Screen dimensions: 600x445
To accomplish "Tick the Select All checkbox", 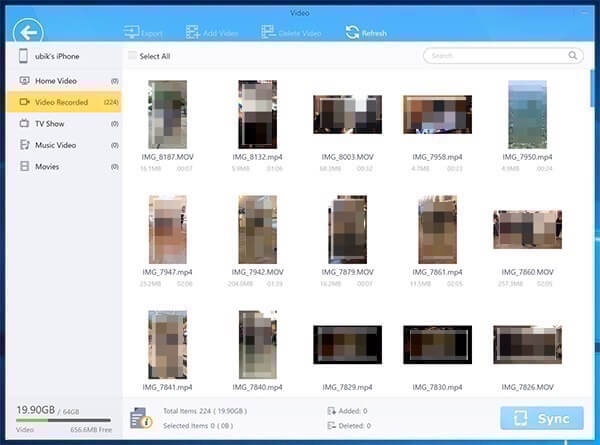I will 133,56.
